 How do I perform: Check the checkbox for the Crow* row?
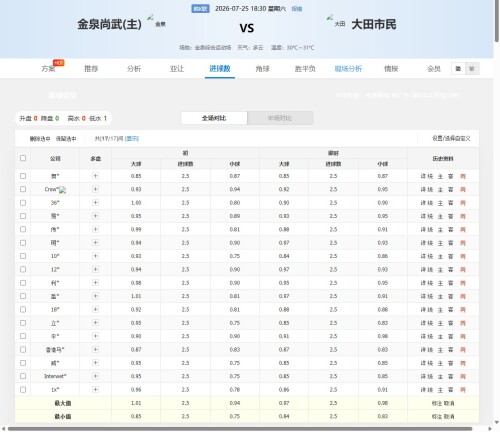(x=23, y=189)
